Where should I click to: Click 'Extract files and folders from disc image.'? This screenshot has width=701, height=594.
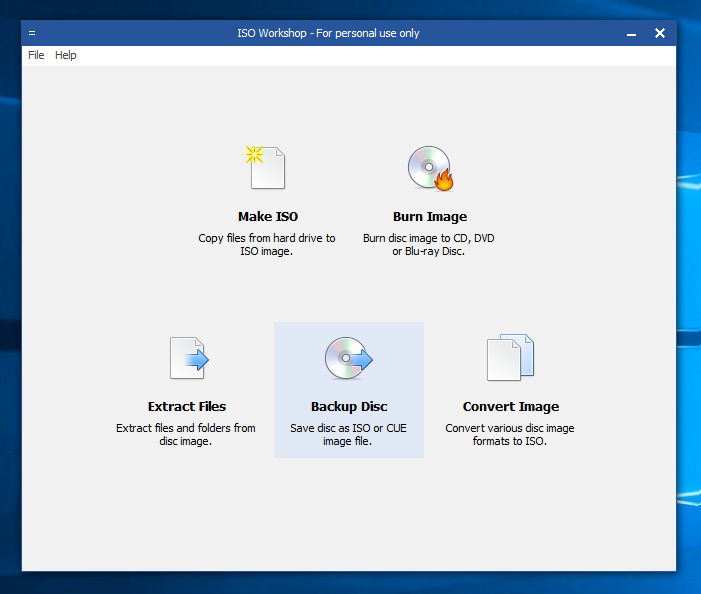click(x=186, y=434)
